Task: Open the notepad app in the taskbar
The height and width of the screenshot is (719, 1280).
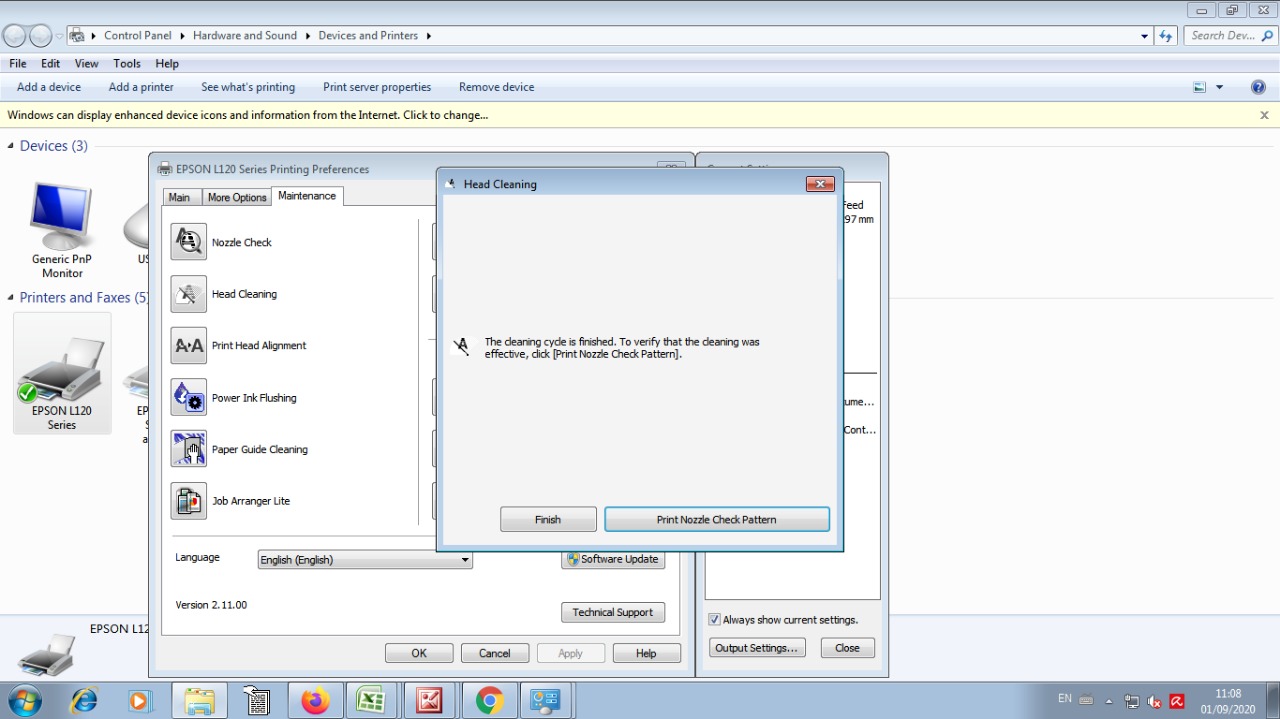Action: click(x=257, y=701)
